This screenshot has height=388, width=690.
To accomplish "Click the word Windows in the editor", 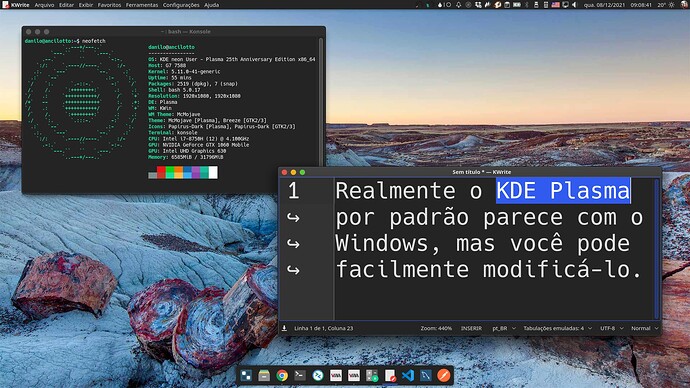I will (382, 243).
